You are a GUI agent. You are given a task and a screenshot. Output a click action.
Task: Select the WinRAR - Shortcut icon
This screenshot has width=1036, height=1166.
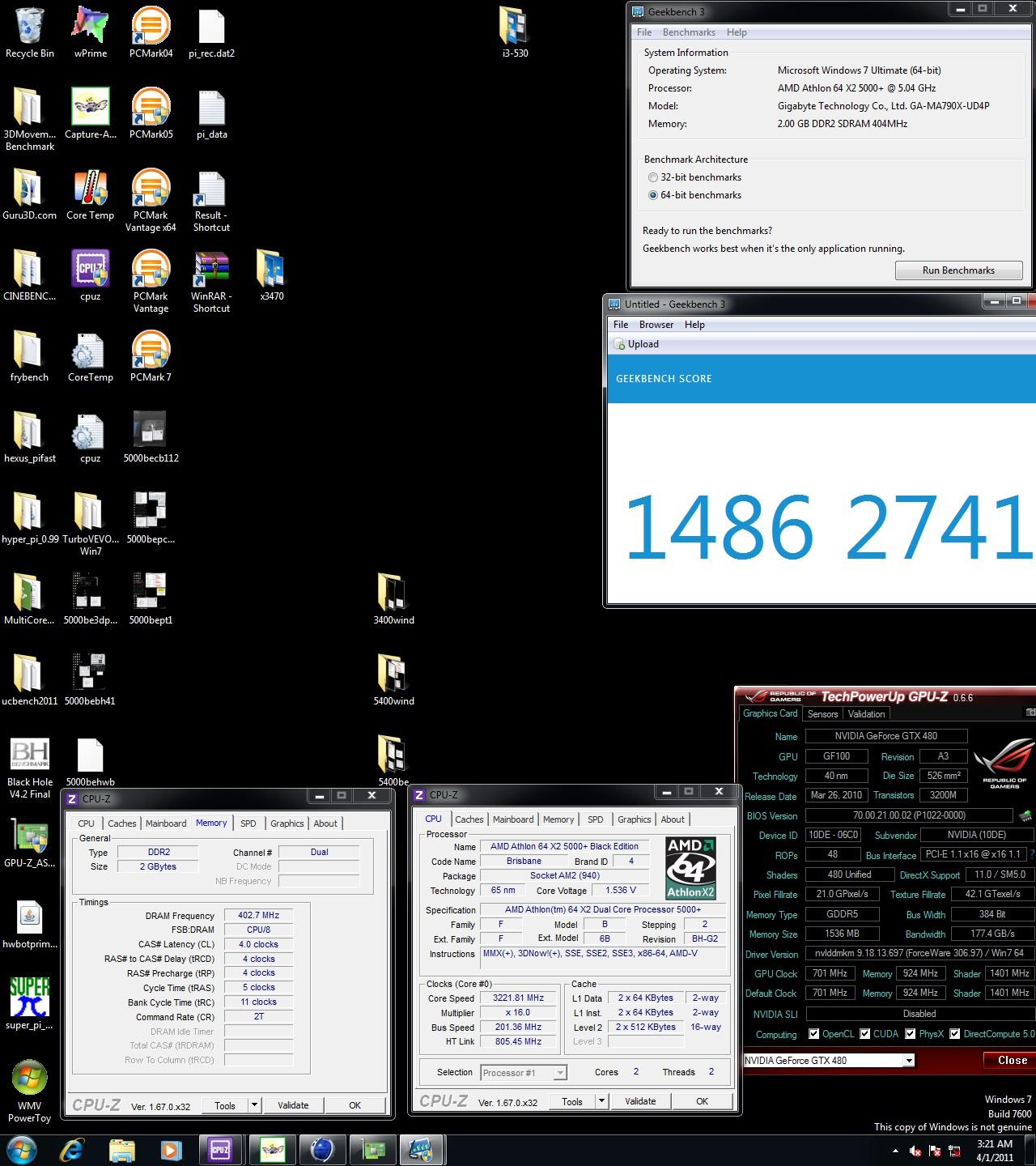(211, 269)
